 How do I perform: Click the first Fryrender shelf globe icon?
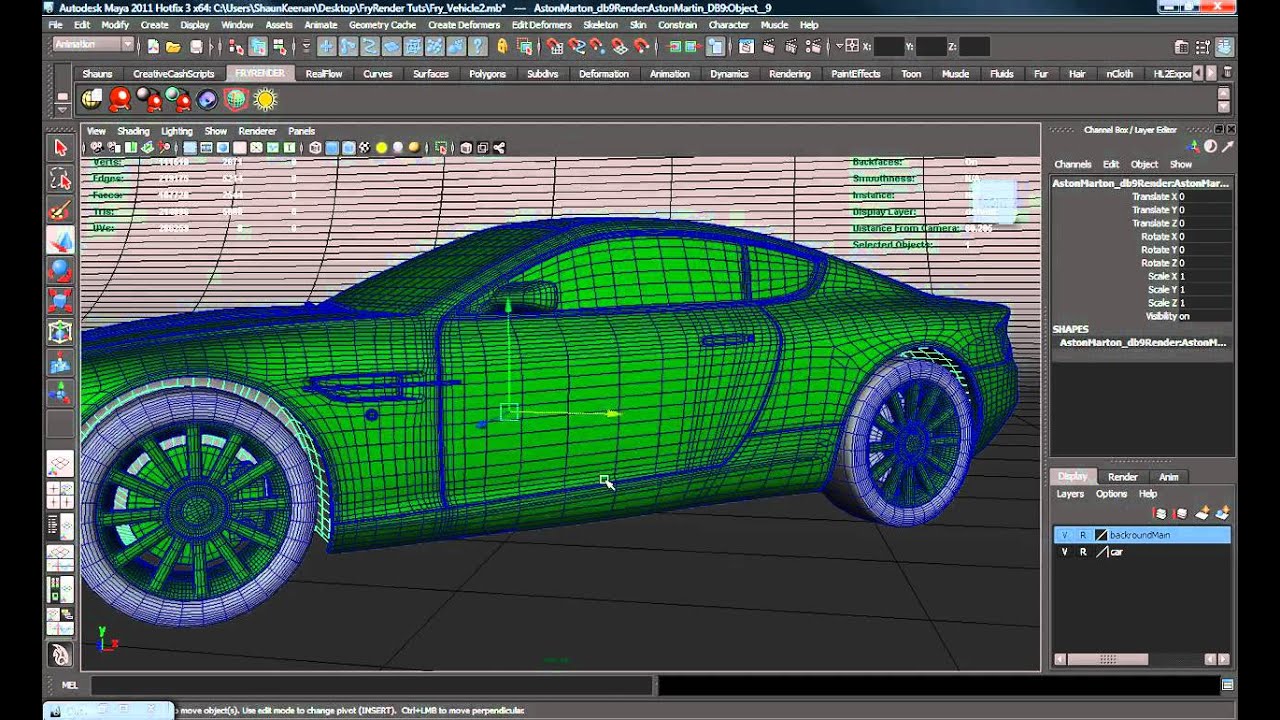(92, 99)
